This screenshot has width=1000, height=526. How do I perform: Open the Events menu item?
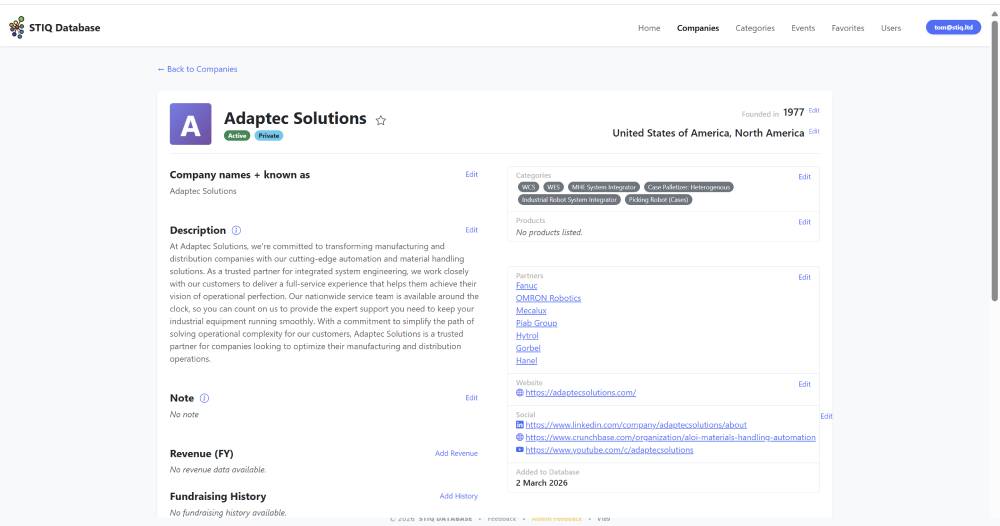tap(803, 28)
